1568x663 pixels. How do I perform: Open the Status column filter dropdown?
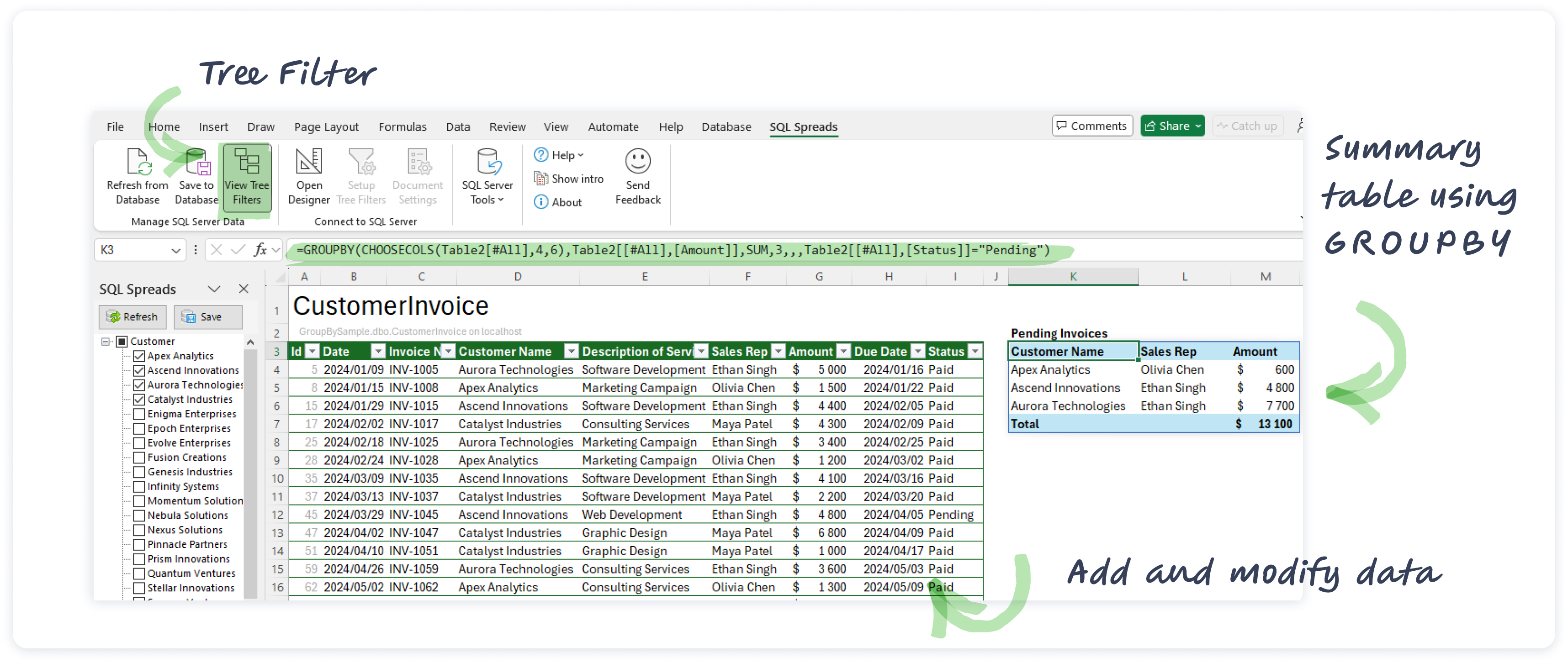click(x=975, y=352)
